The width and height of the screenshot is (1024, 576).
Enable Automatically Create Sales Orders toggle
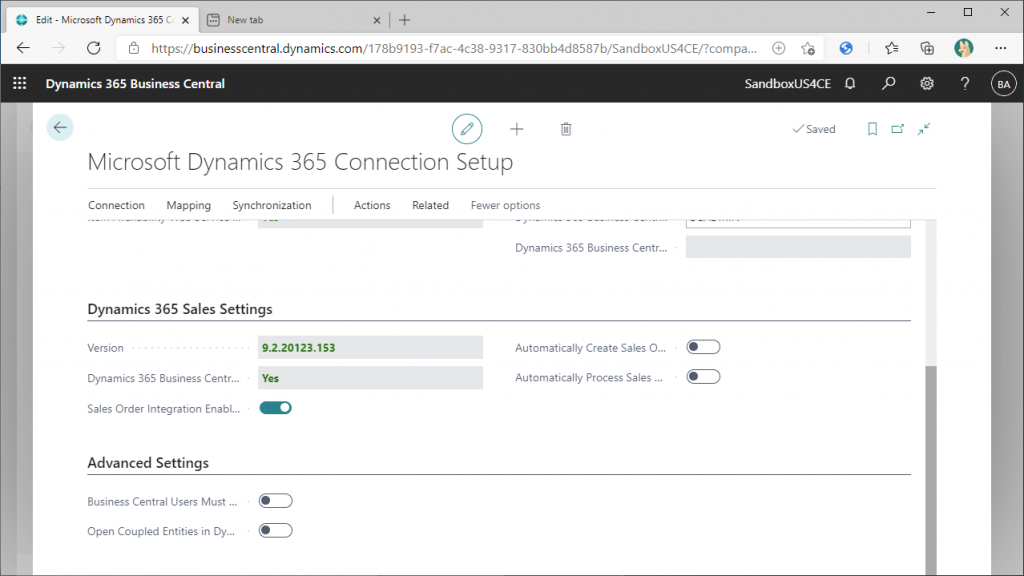pos(703,347)
